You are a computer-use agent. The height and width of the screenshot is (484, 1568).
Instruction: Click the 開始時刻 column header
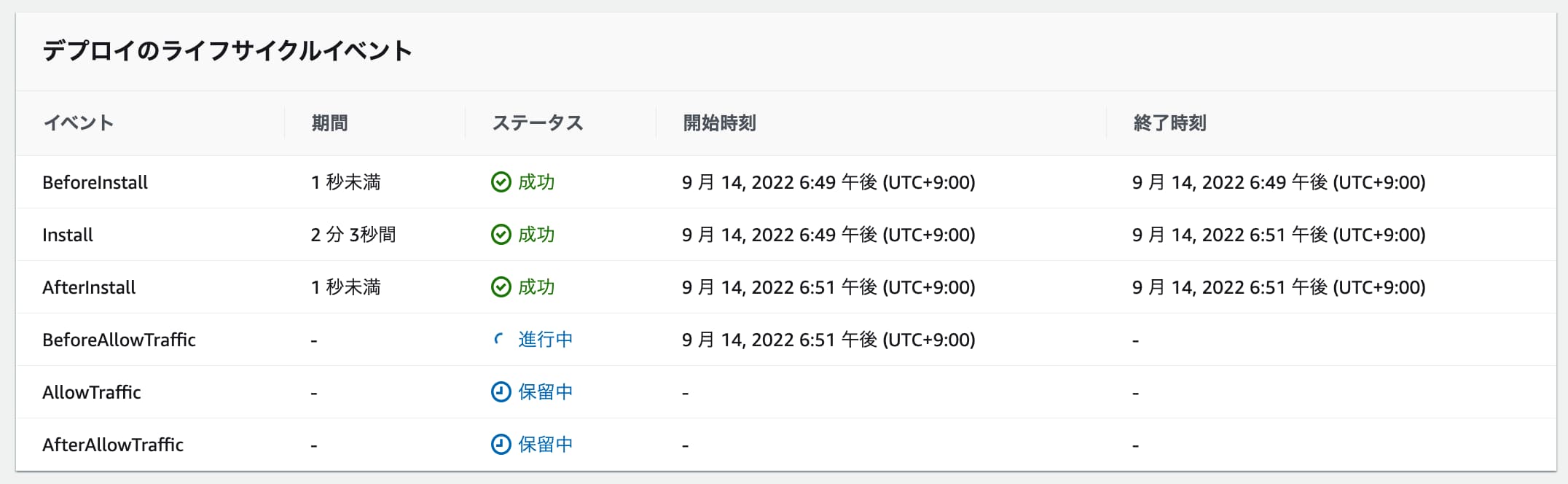tap(718, 122)
